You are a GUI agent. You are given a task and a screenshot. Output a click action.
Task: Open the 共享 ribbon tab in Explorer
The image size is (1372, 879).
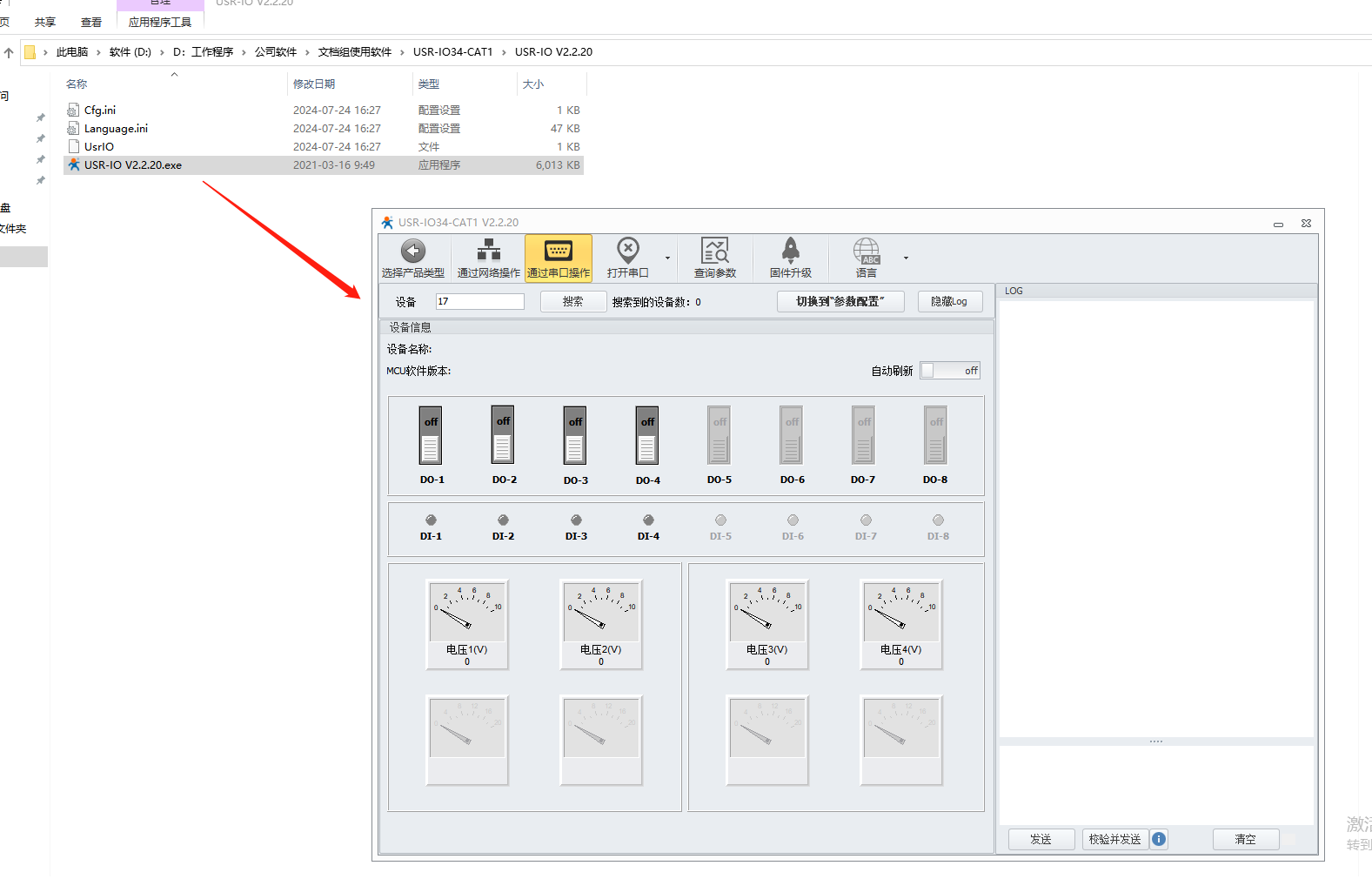(45, 23)
